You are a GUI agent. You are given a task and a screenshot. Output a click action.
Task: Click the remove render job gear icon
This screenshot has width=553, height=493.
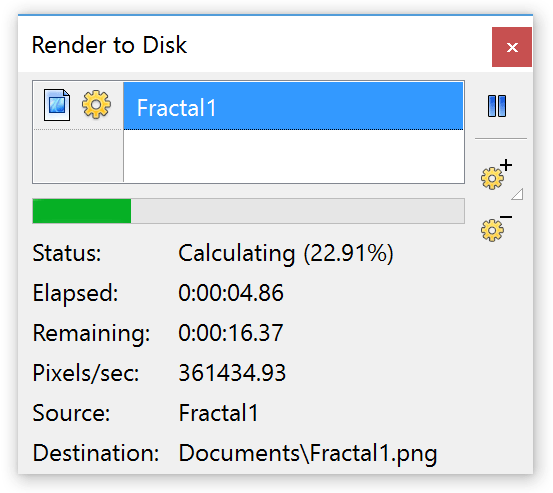coord(496,227)
